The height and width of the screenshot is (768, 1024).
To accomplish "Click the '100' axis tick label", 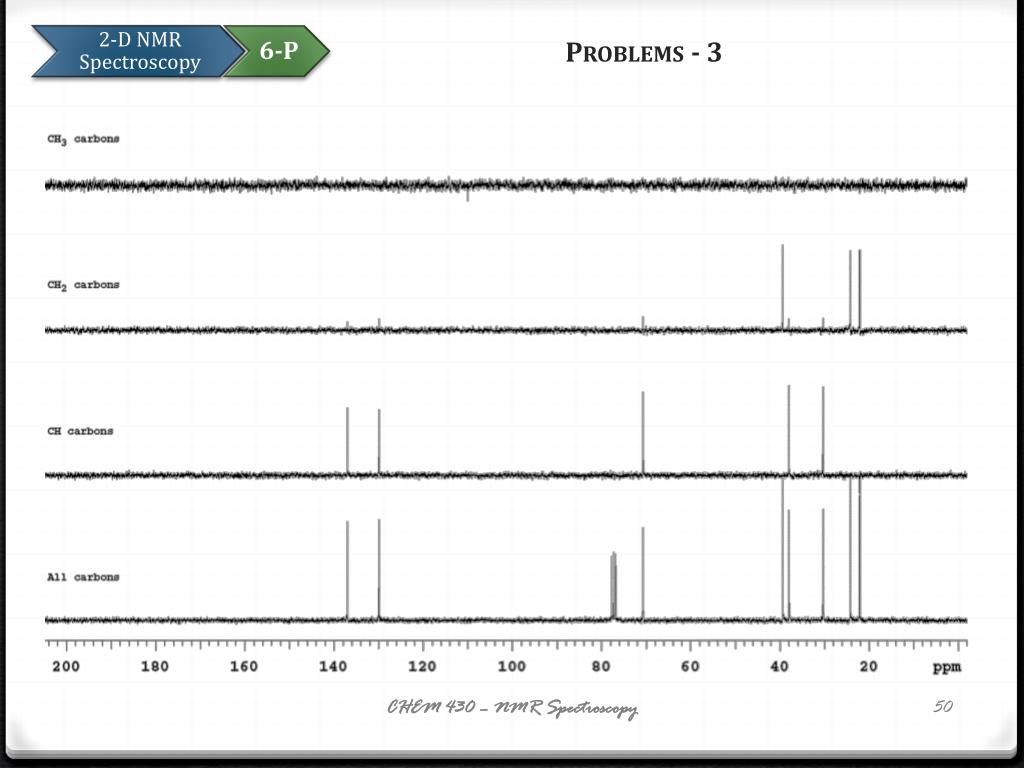I will [x=511, y=667].
